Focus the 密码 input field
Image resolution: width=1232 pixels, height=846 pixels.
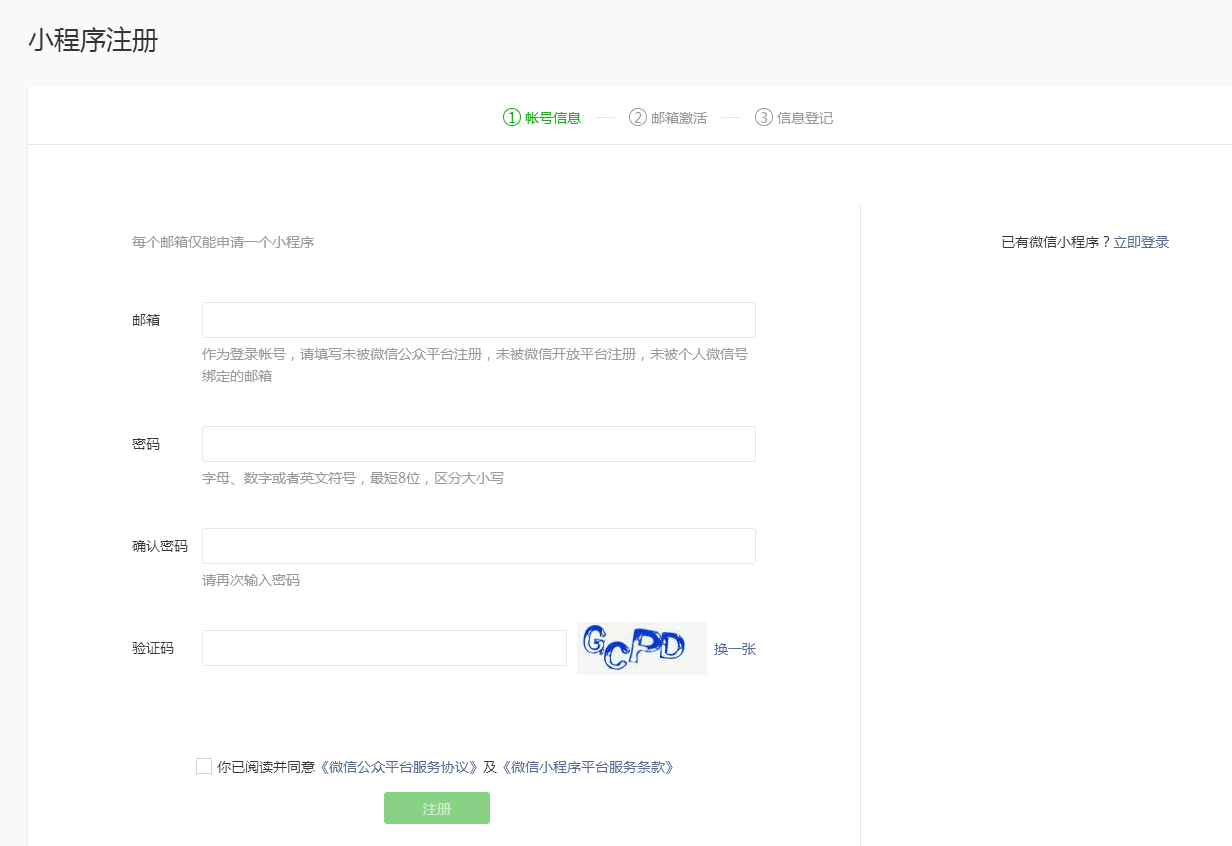point(479,444)
